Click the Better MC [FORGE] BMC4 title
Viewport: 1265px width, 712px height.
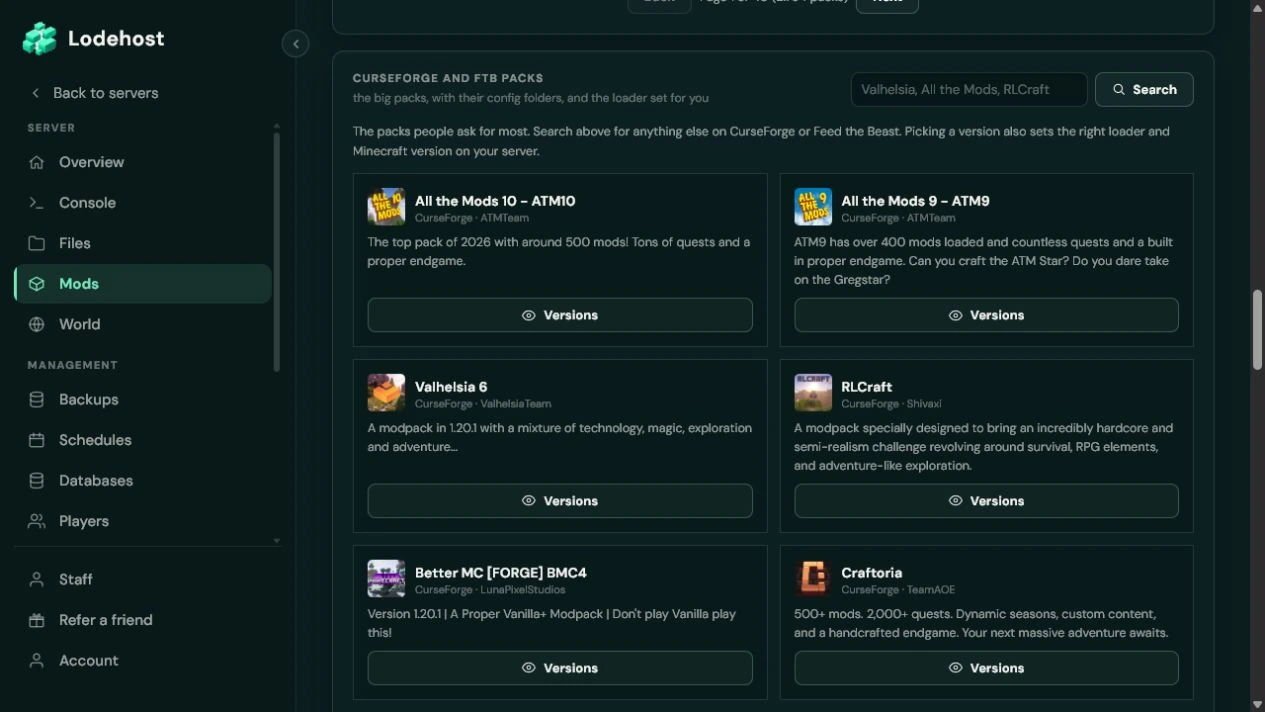(501, 573)
